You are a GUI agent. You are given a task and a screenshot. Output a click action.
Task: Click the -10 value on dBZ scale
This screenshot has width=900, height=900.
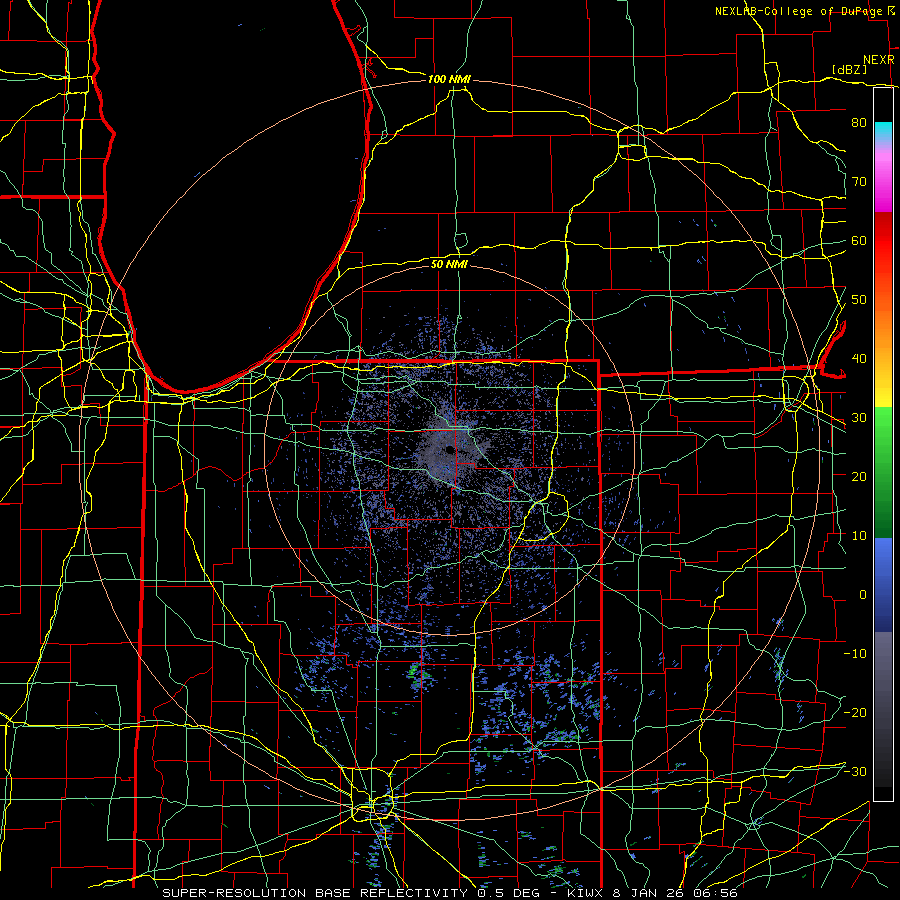855,653
